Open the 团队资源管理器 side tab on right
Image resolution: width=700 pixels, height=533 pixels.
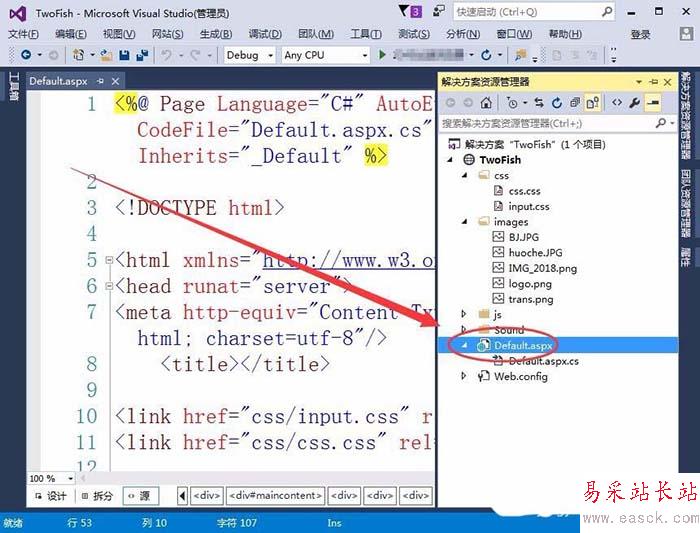coord(686,204)
